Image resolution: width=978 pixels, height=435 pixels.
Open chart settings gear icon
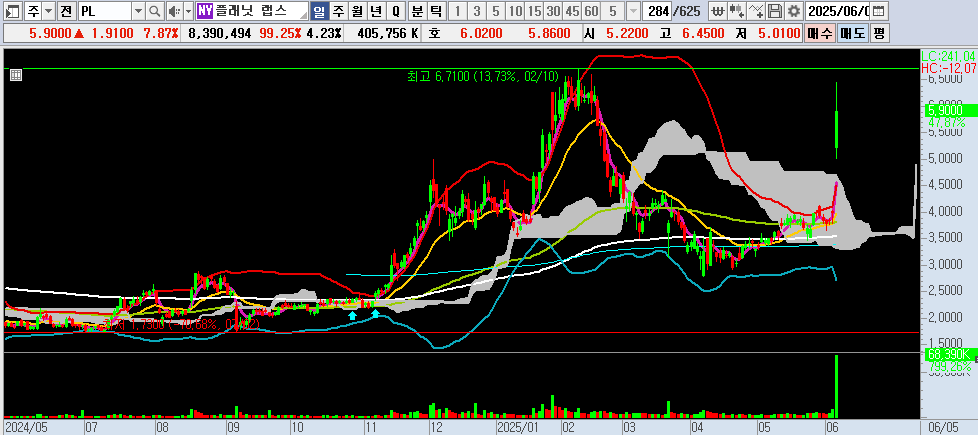pyautogui.click(x=793, y=11)
